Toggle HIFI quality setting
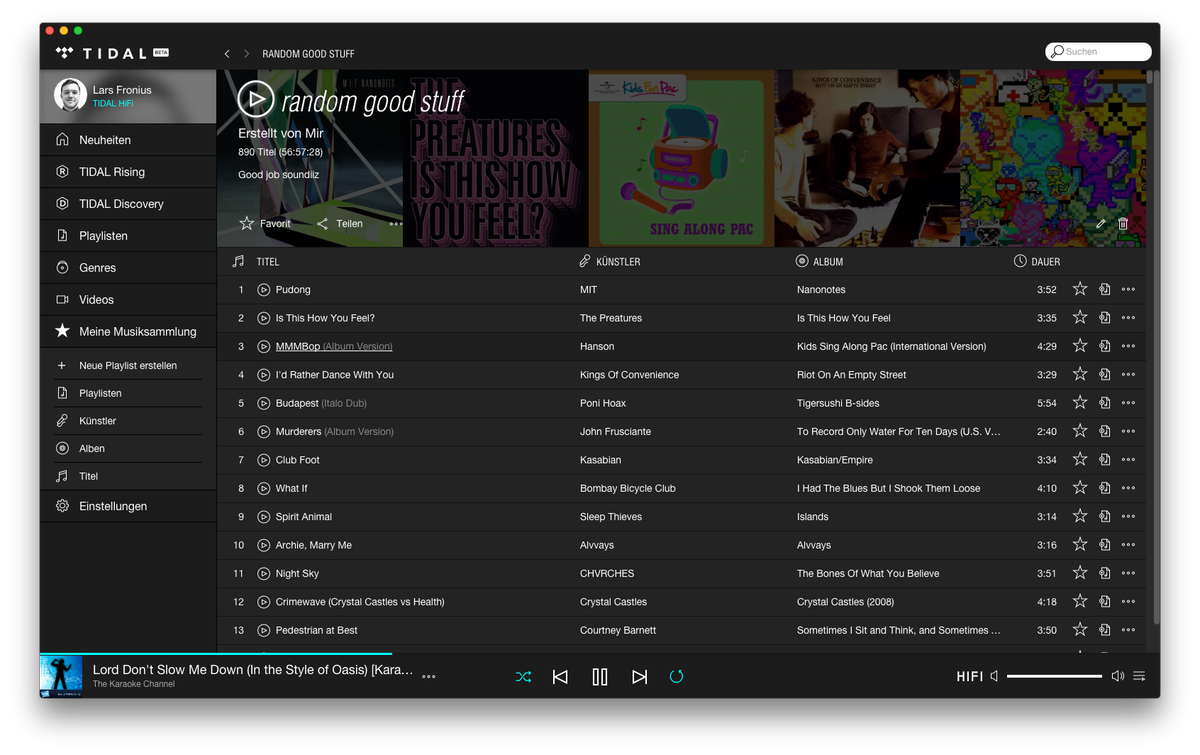 970,677
